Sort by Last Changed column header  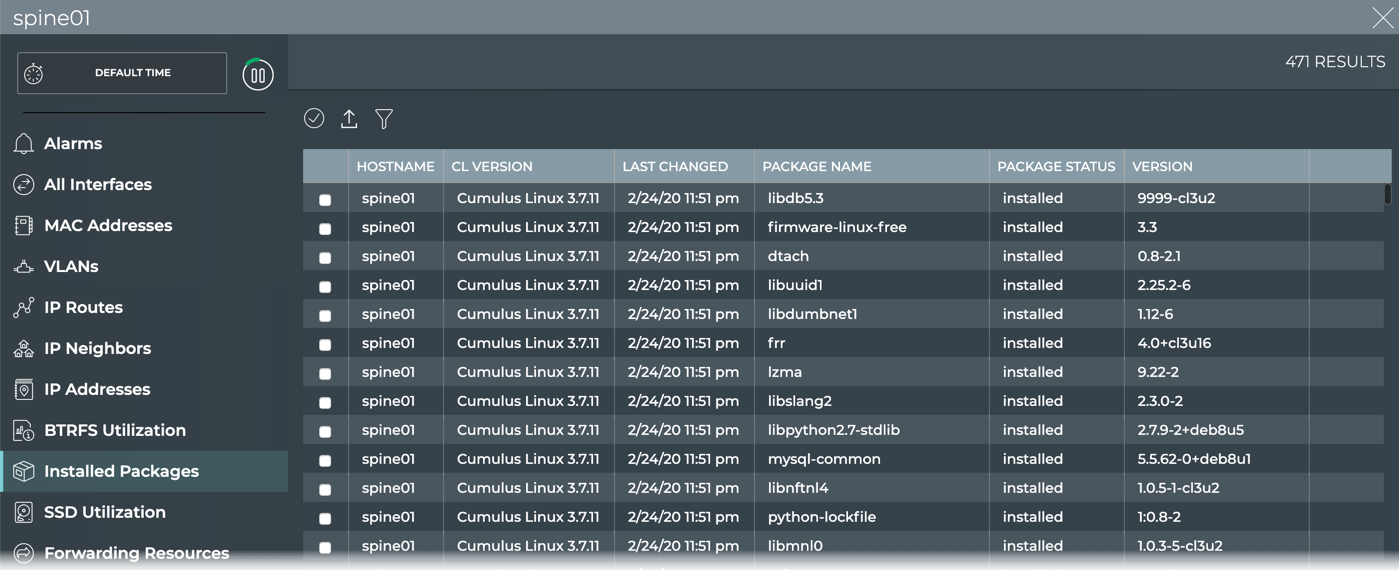675,167
